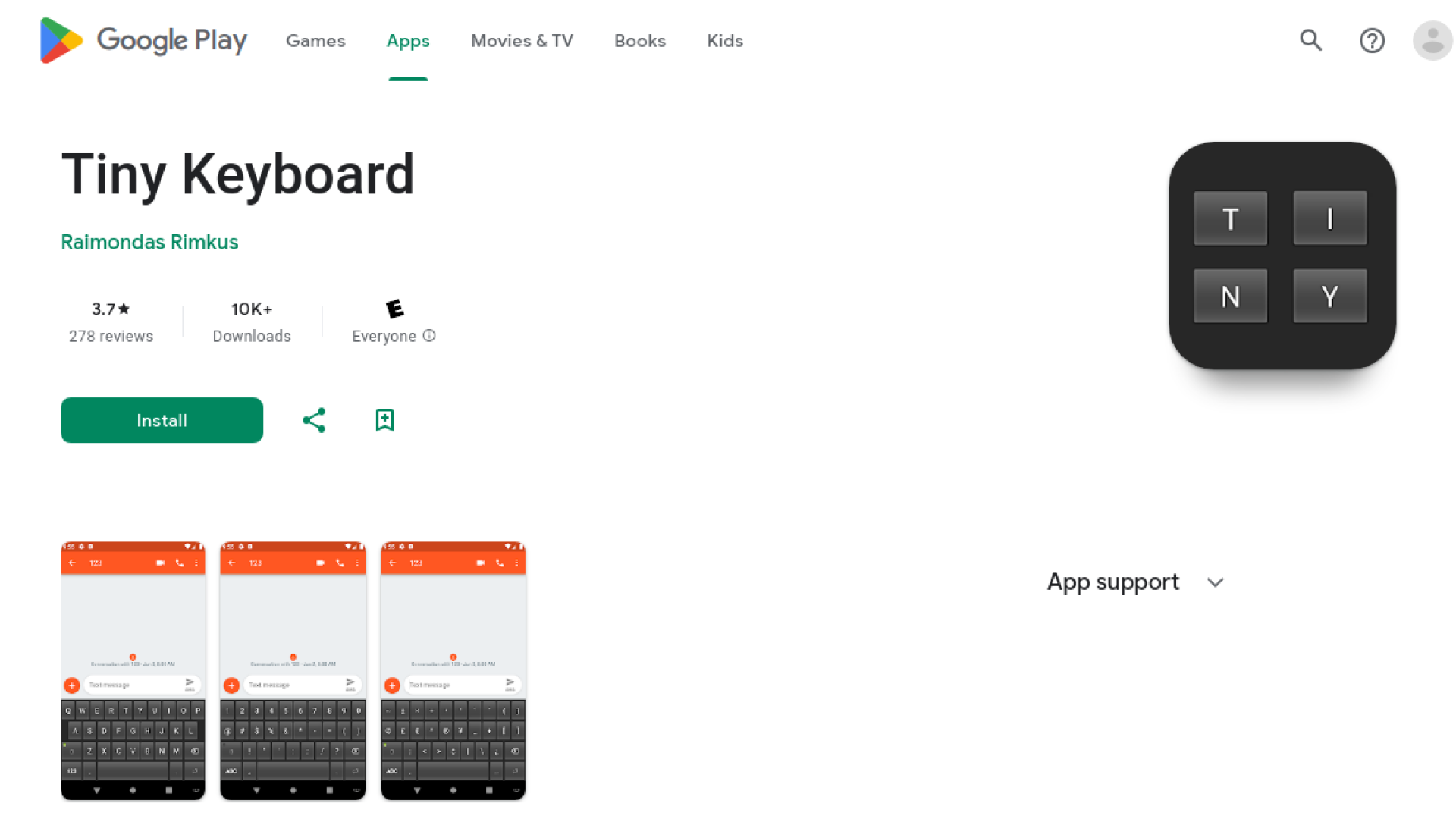Open Google Play search
This screenshot has width=1456, height=819.
1311,41
